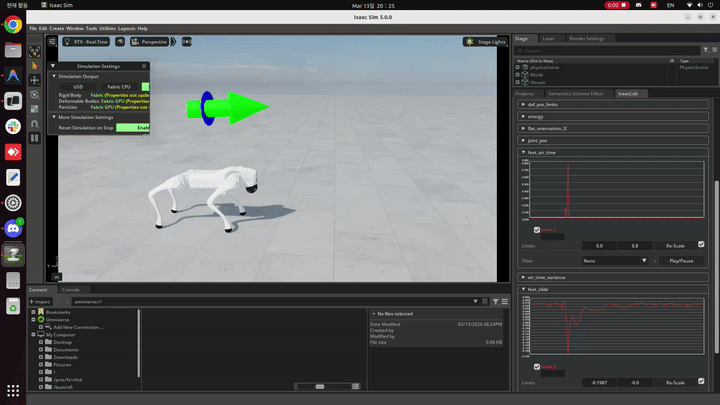
Task: Toggle the Snap magnet tool
Action: (34, 124)
